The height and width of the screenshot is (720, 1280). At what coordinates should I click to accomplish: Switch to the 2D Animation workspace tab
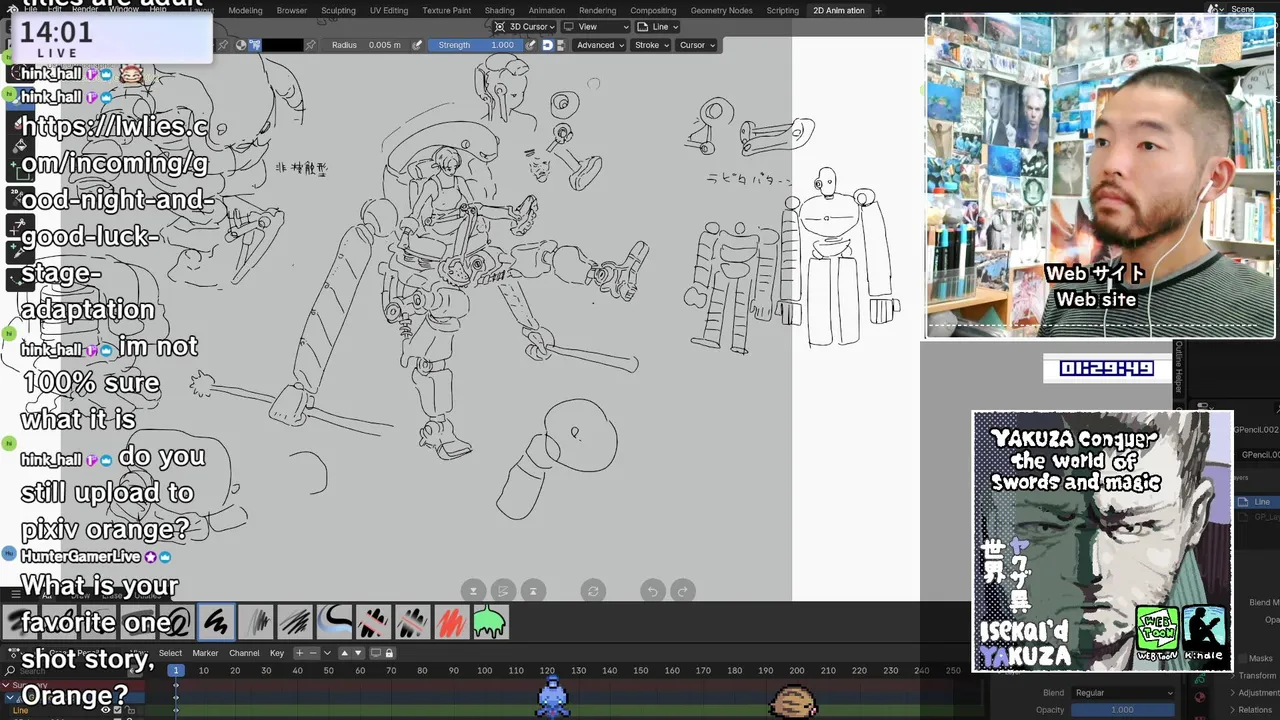pyautogui.click(x=838, y=10)
